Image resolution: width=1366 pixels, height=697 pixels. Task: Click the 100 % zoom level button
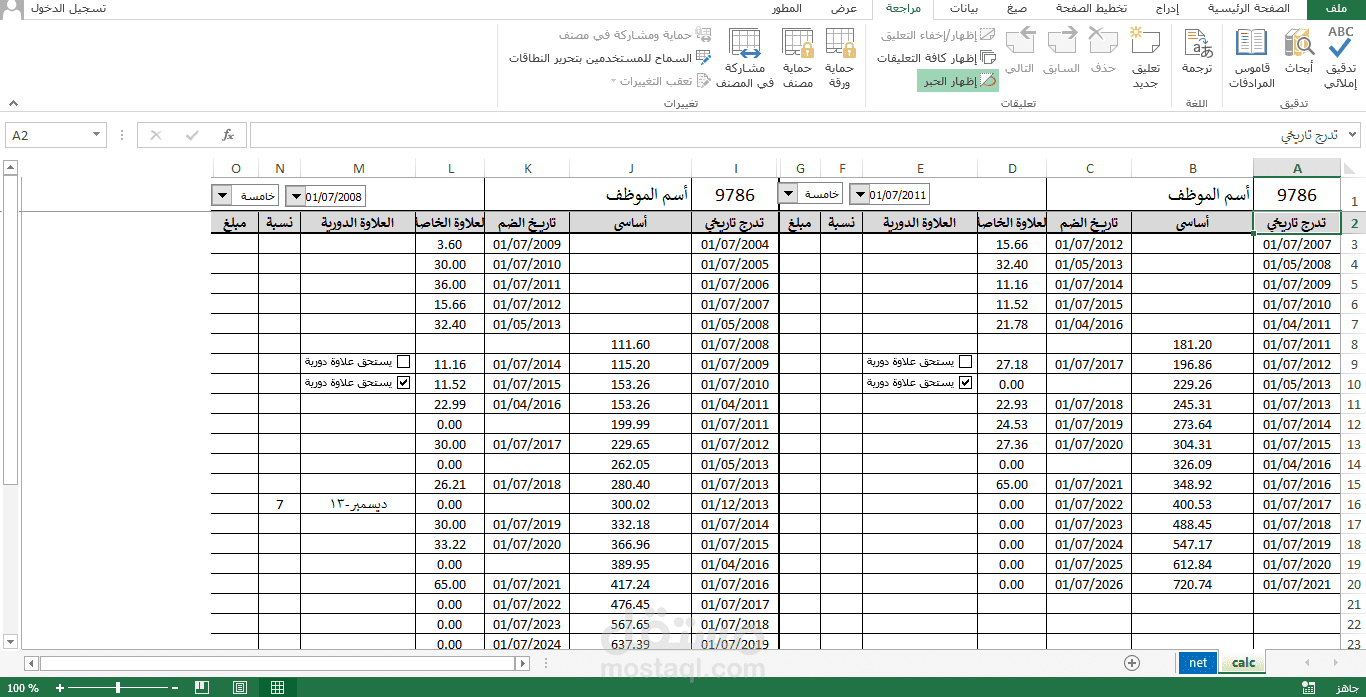pos(23,688)
